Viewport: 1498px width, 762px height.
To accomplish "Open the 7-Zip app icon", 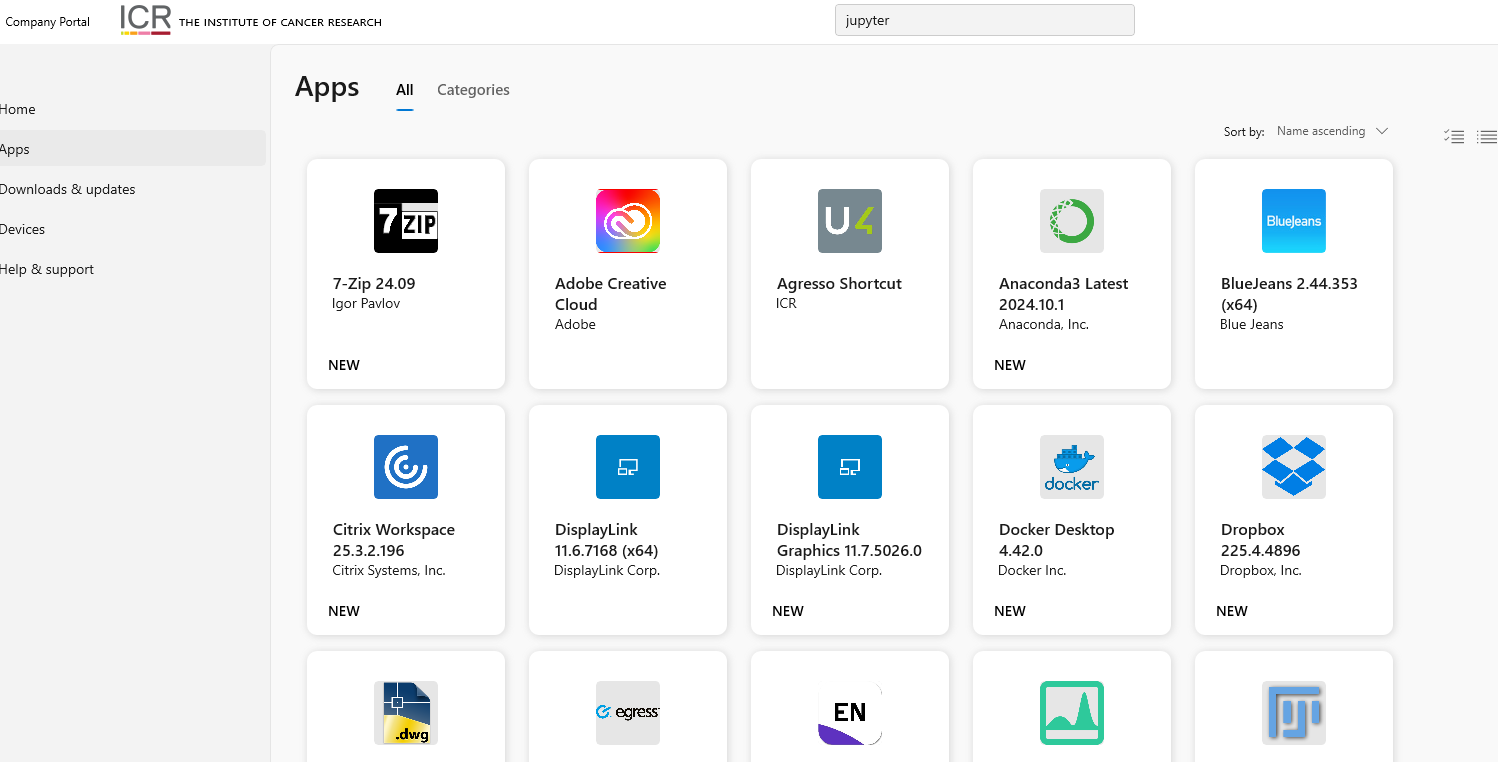I will 406,221.
